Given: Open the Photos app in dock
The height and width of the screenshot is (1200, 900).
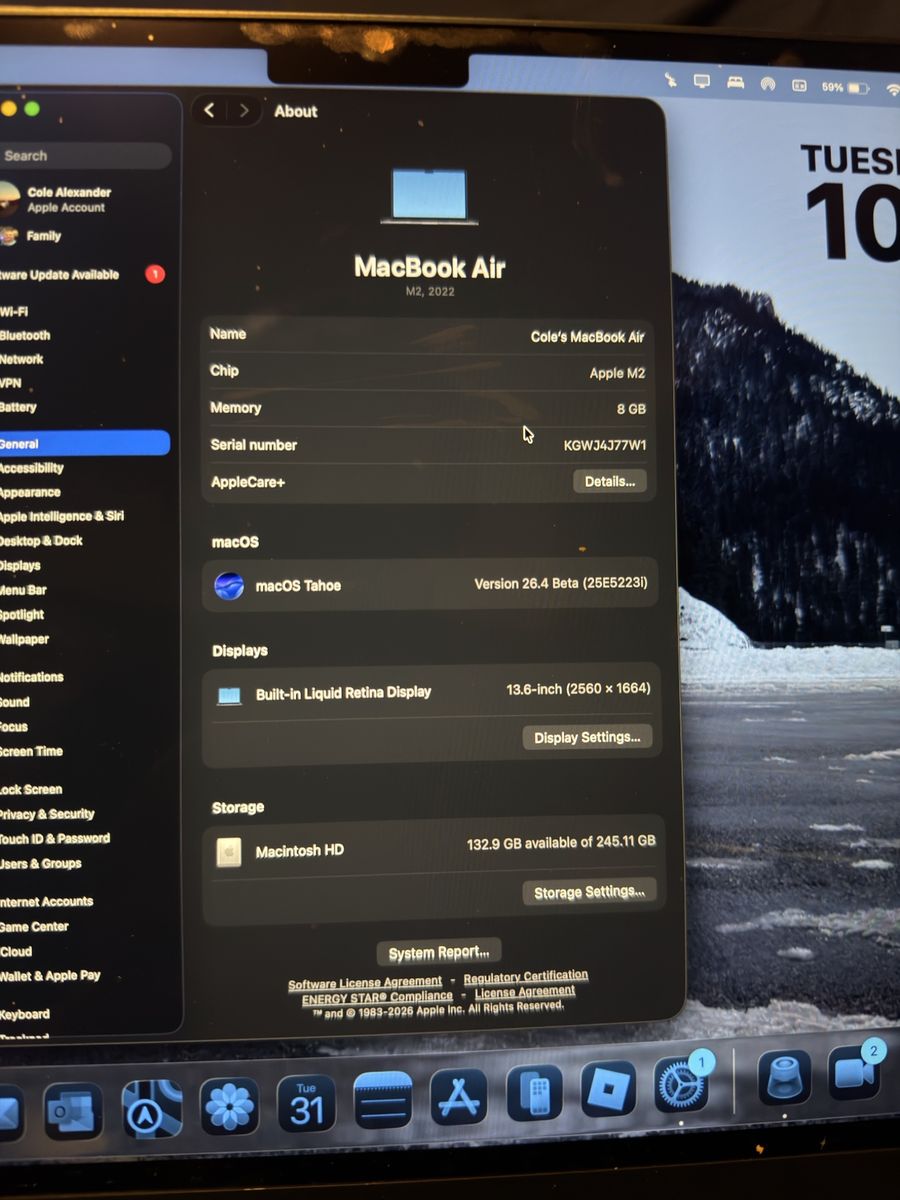Looking at the screenshot, I should click(x=230, y=1106).
